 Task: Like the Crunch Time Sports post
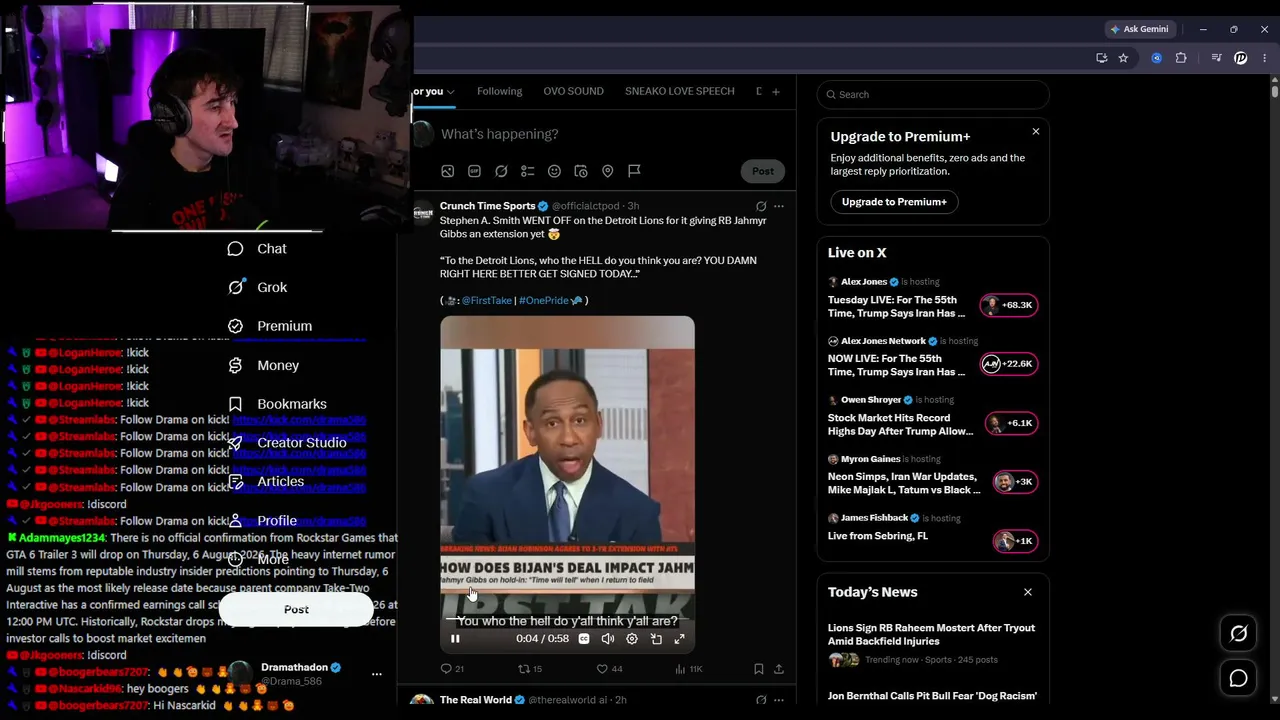click(x=609, y=669)
